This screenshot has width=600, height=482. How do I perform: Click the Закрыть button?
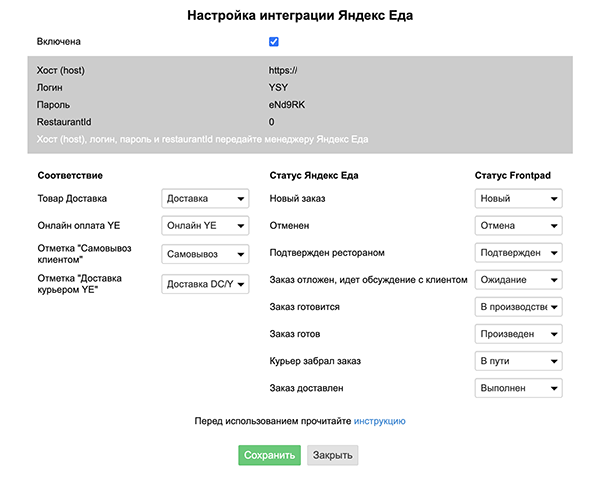click(333, 455)
